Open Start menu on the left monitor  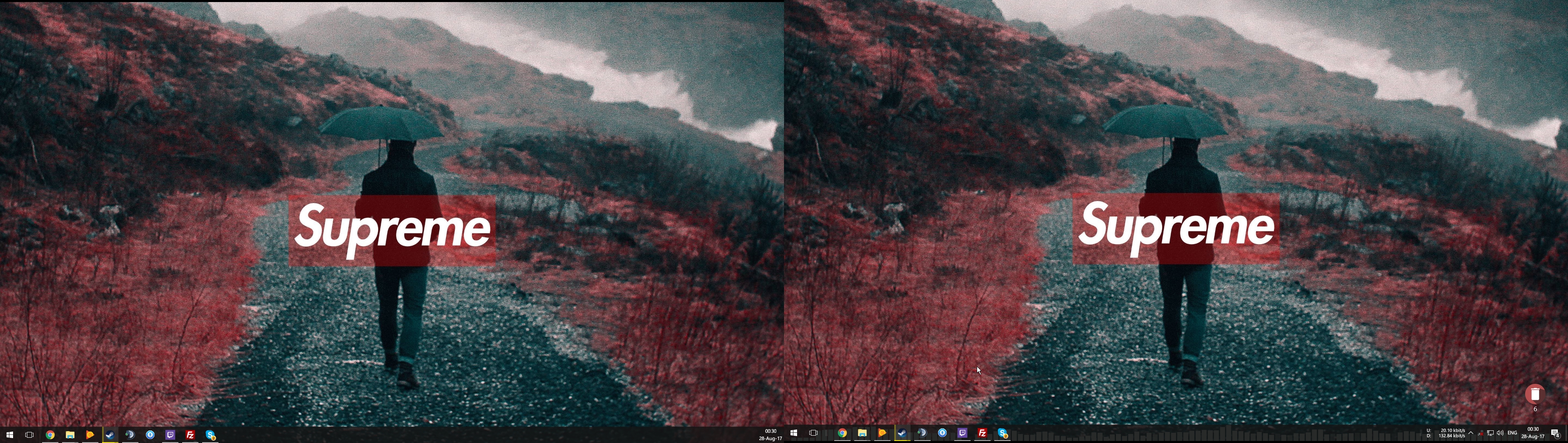(9, 434)
